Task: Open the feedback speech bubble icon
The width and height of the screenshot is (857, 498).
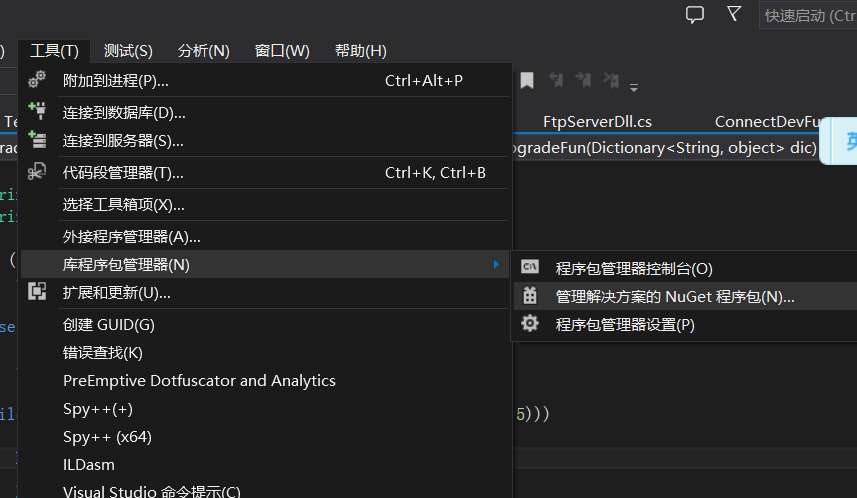Action: coord(695,15)
